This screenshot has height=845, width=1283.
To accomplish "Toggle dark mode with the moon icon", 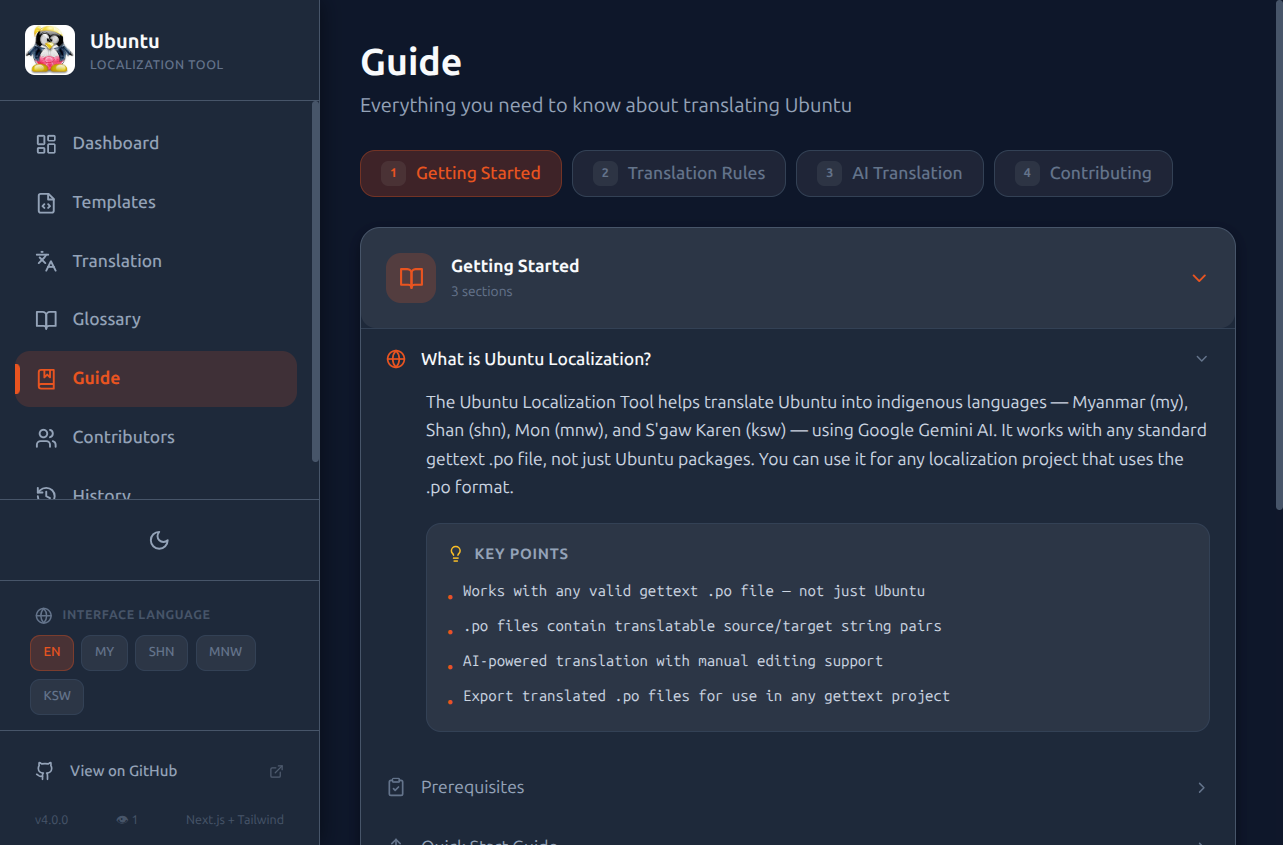I will tap(159, 541).
